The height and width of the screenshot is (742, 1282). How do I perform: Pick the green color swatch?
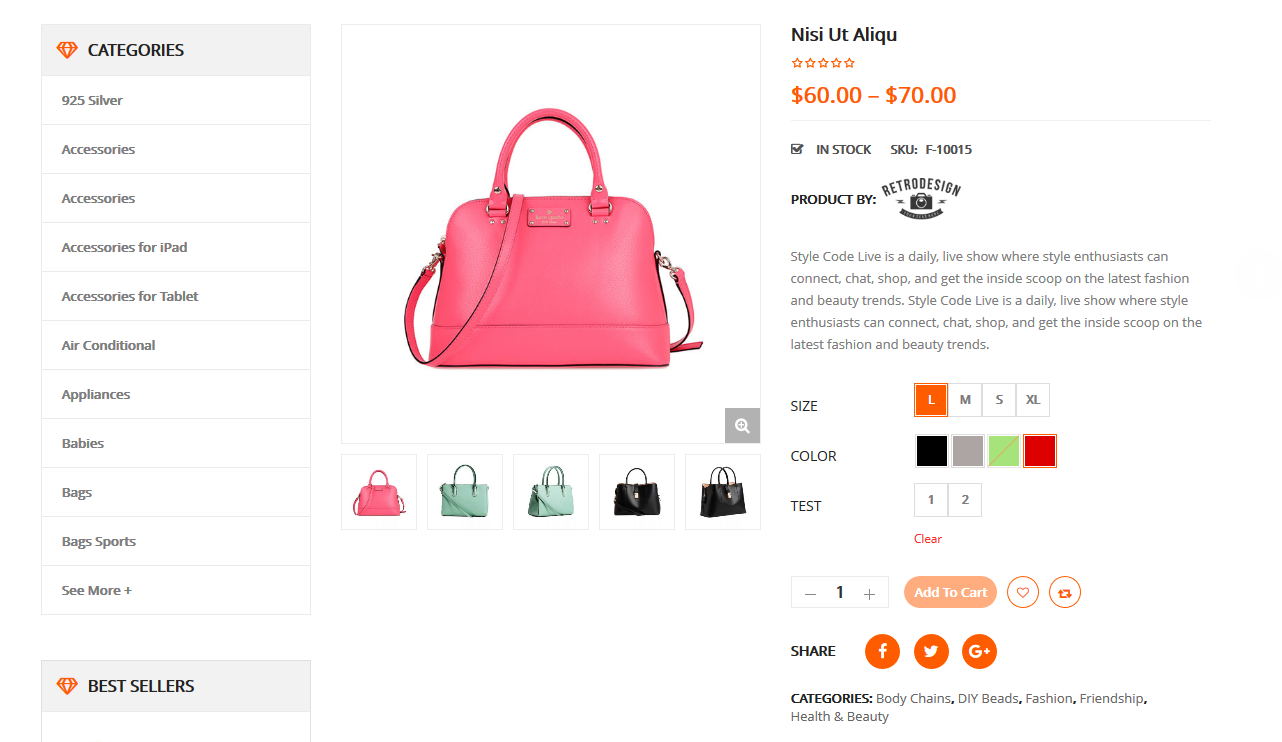point(1003,451)
